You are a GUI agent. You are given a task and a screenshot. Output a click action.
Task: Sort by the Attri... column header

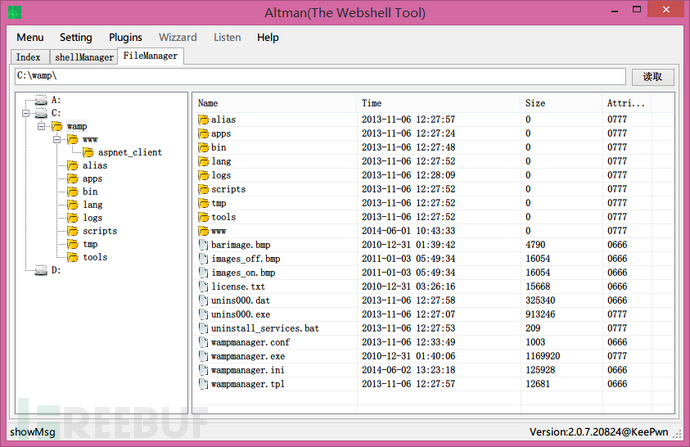627,103
